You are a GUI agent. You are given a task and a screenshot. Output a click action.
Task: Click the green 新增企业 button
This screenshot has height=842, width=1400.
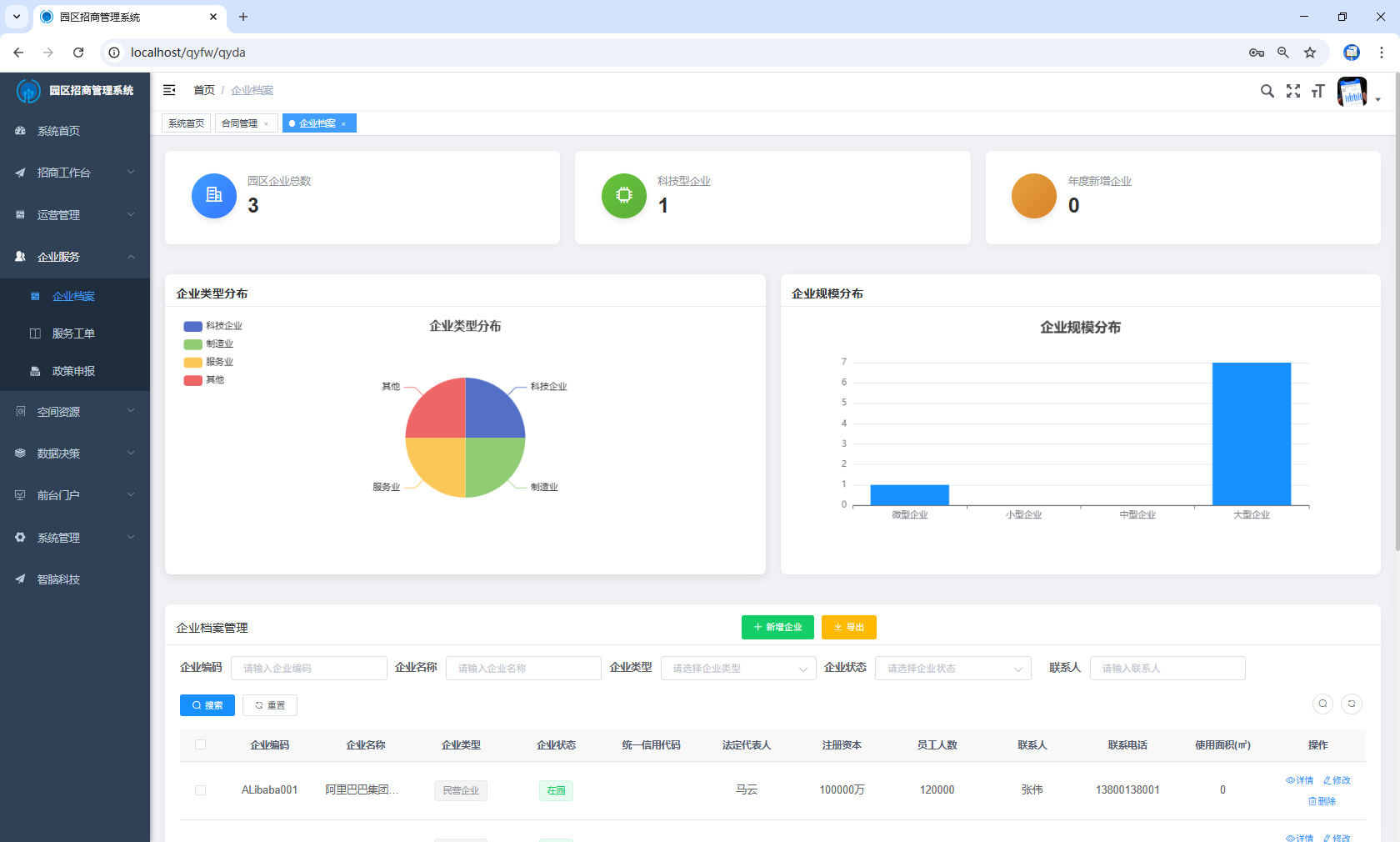(777, 627)
